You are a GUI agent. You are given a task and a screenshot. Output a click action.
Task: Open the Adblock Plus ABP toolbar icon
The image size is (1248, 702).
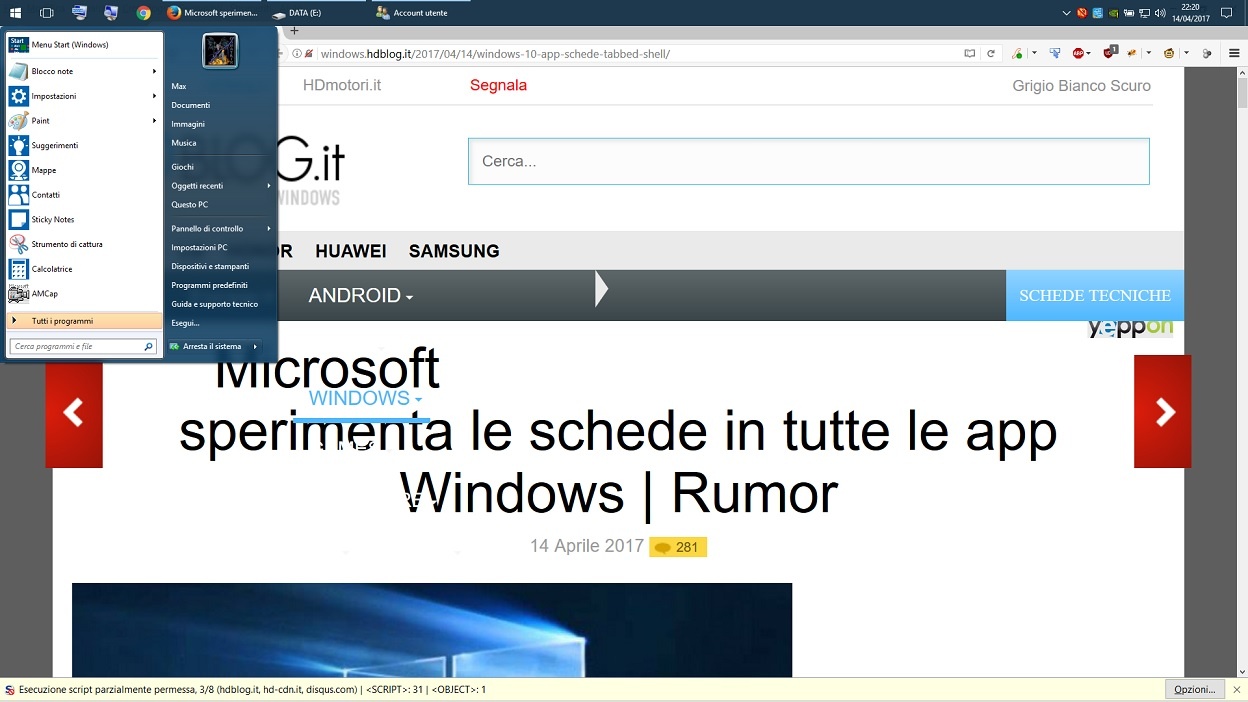(x=1079, y=53)
